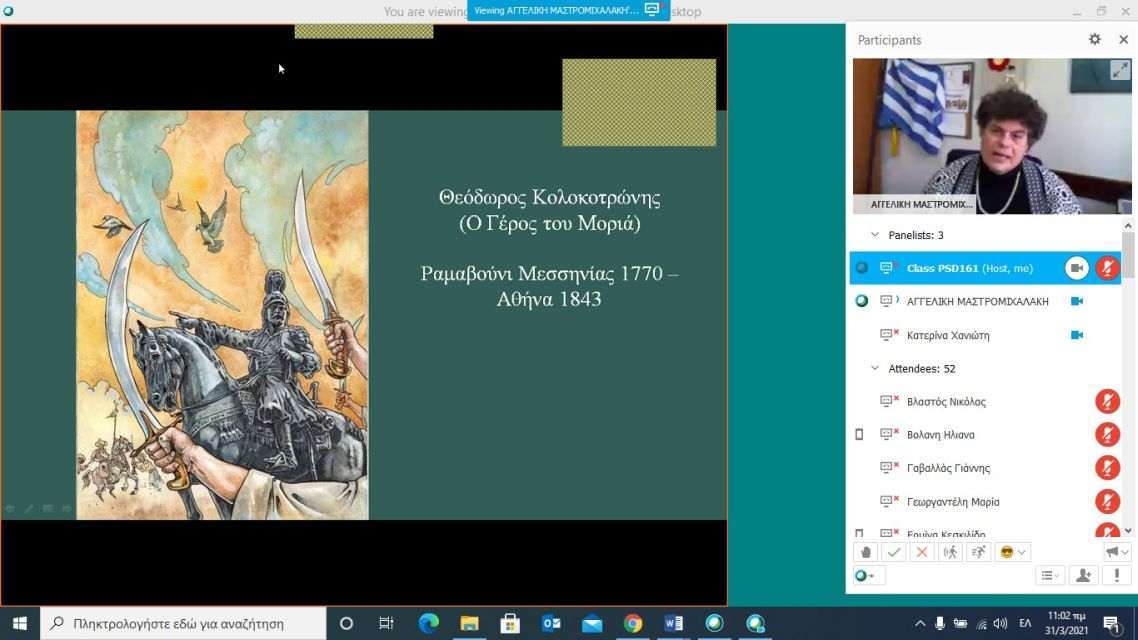Unmute the microphone for Class PSD161

(x=1107, y=268)
